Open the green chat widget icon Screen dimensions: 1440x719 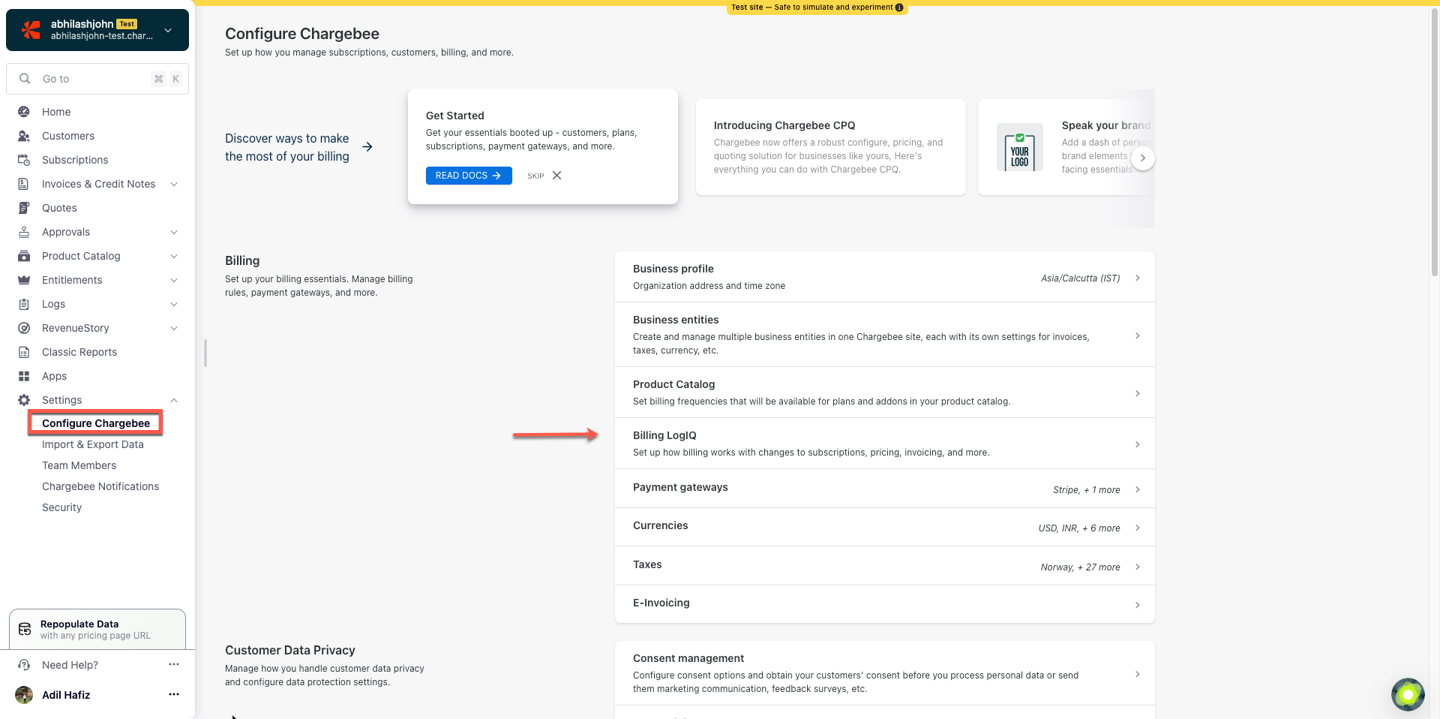point(1408,694)
